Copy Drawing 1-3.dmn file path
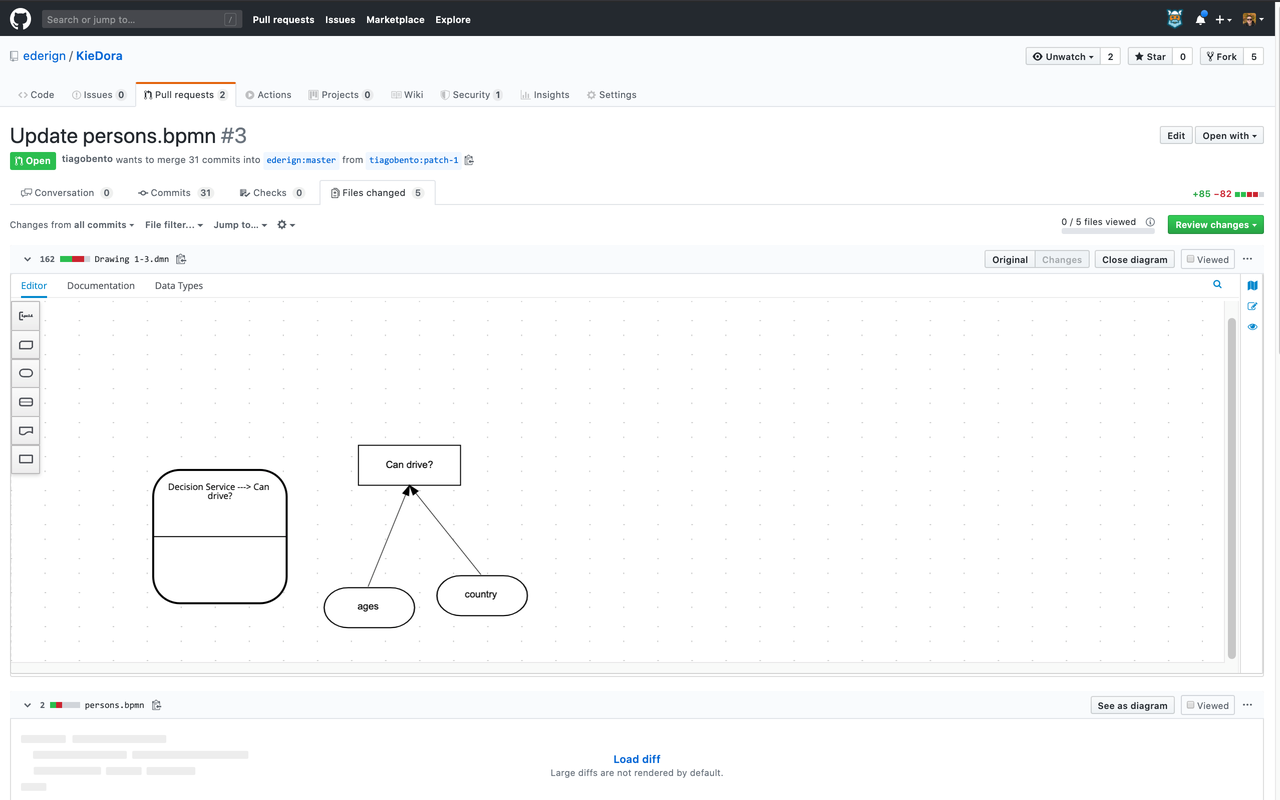1280x800 pixels. click(x=181, y=259)
